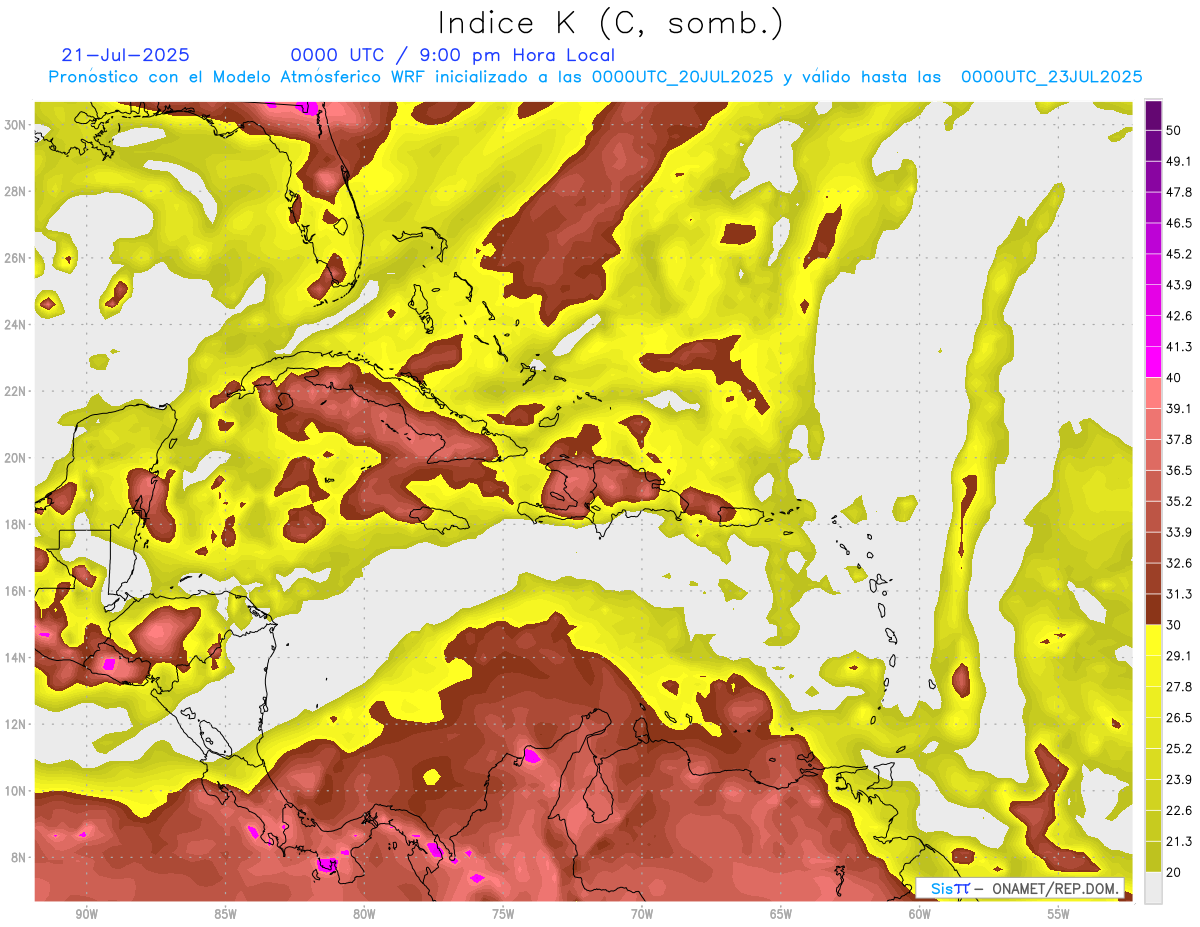Click the colorbar value '39.1'
The height and width of the screenshot is (927, 1200).
tap(1180, 408)
